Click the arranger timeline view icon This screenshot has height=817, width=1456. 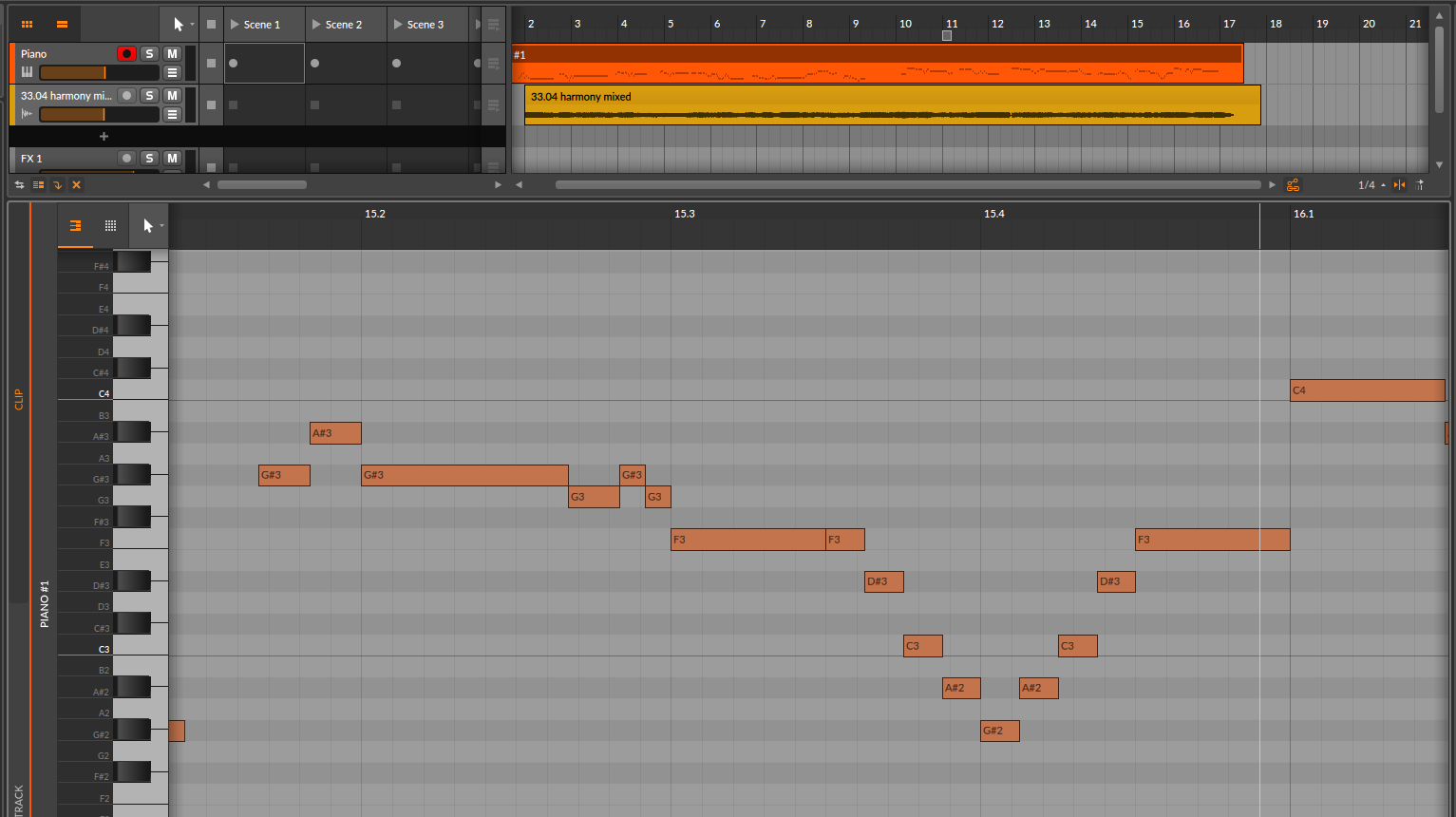[x=62, y=24]
